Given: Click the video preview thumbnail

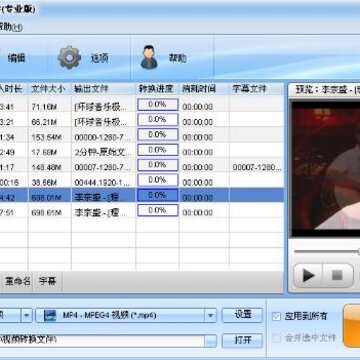Looking at the screenshot, I should (326, 168).
